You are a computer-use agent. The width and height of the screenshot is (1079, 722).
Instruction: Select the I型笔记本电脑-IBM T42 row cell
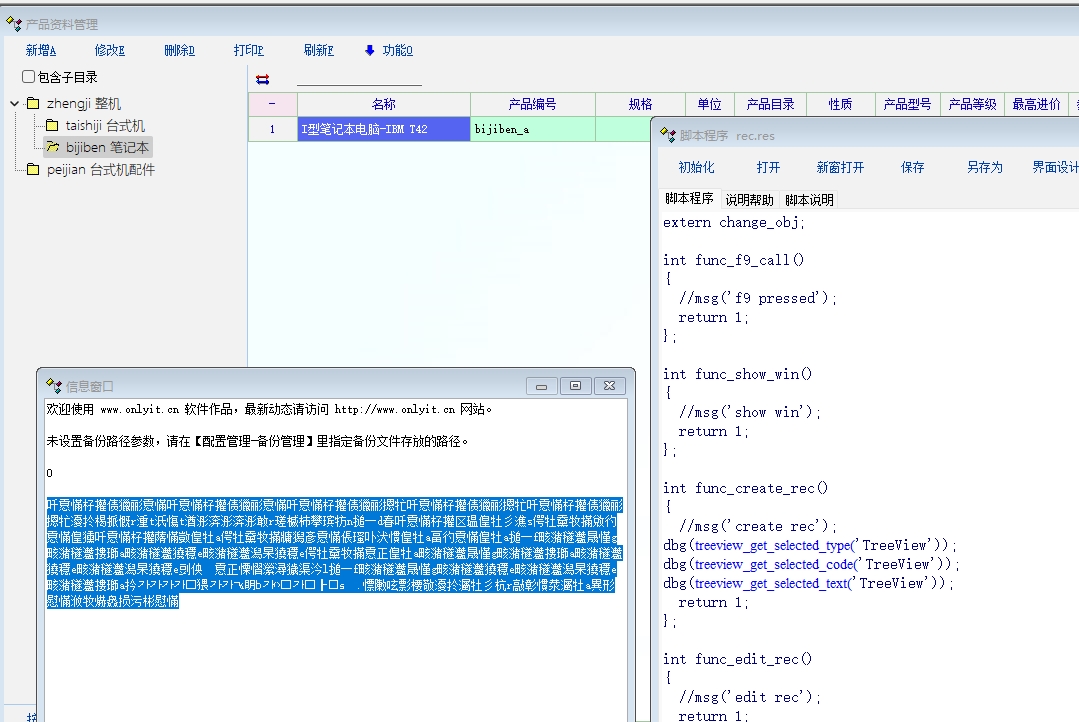pos(383,129)
